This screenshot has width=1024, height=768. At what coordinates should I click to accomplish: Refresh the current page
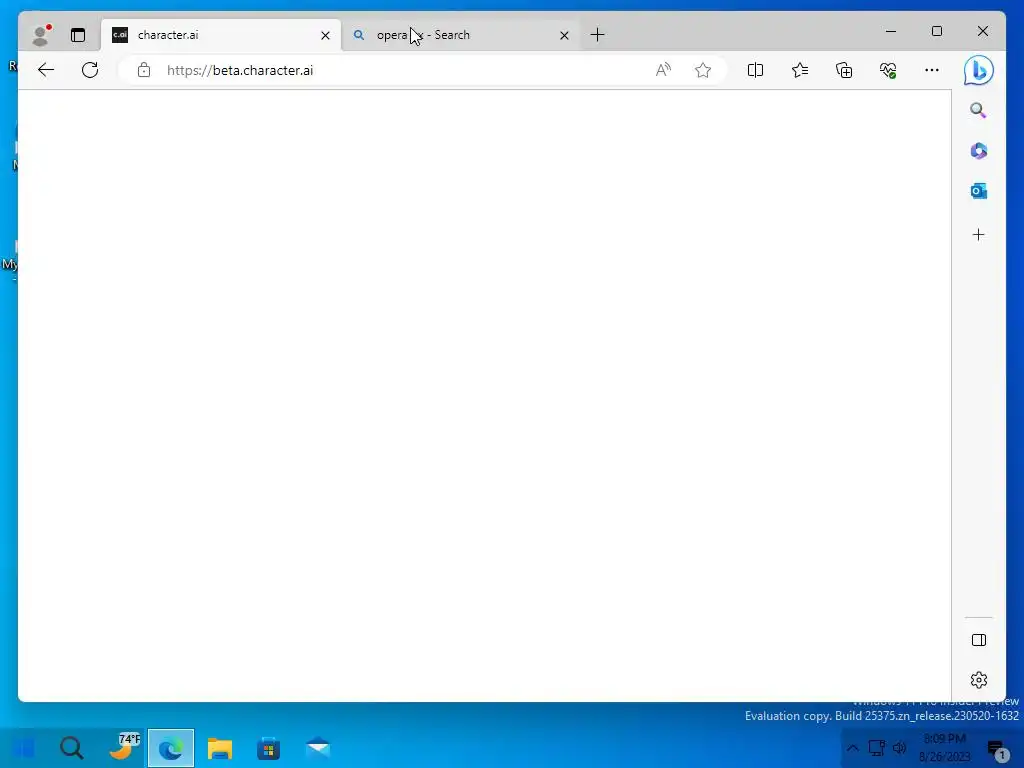coord(90,70)
